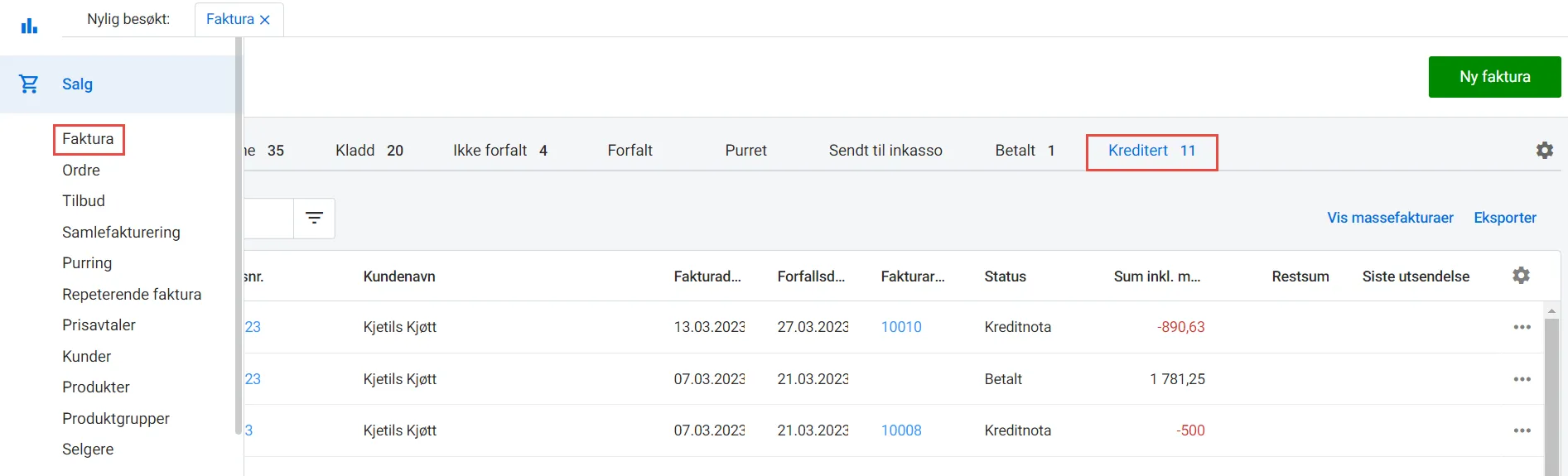Click the Fakturar... column header

click(x=913, y=276)
